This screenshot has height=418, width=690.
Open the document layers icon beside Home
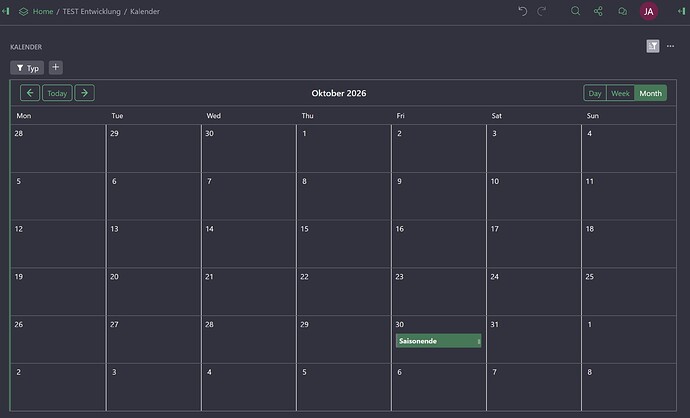coord(23,11)
